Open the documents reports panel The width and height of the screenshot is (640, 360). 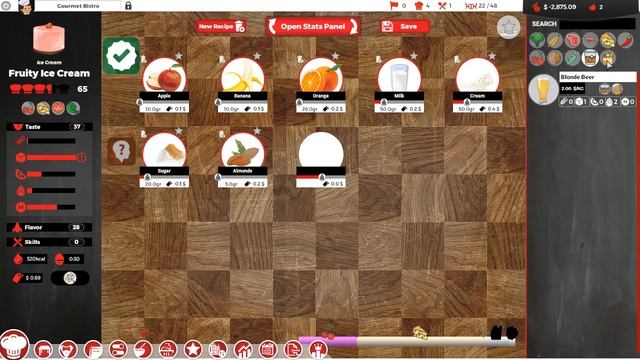click(293, 350)
